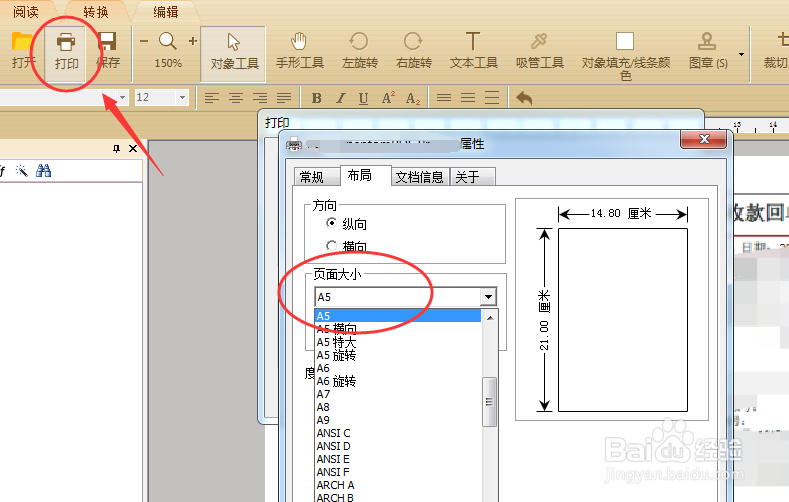789x502 pixels.
Task: Open font size 12 dropdown
Action: tap(182, 97)
